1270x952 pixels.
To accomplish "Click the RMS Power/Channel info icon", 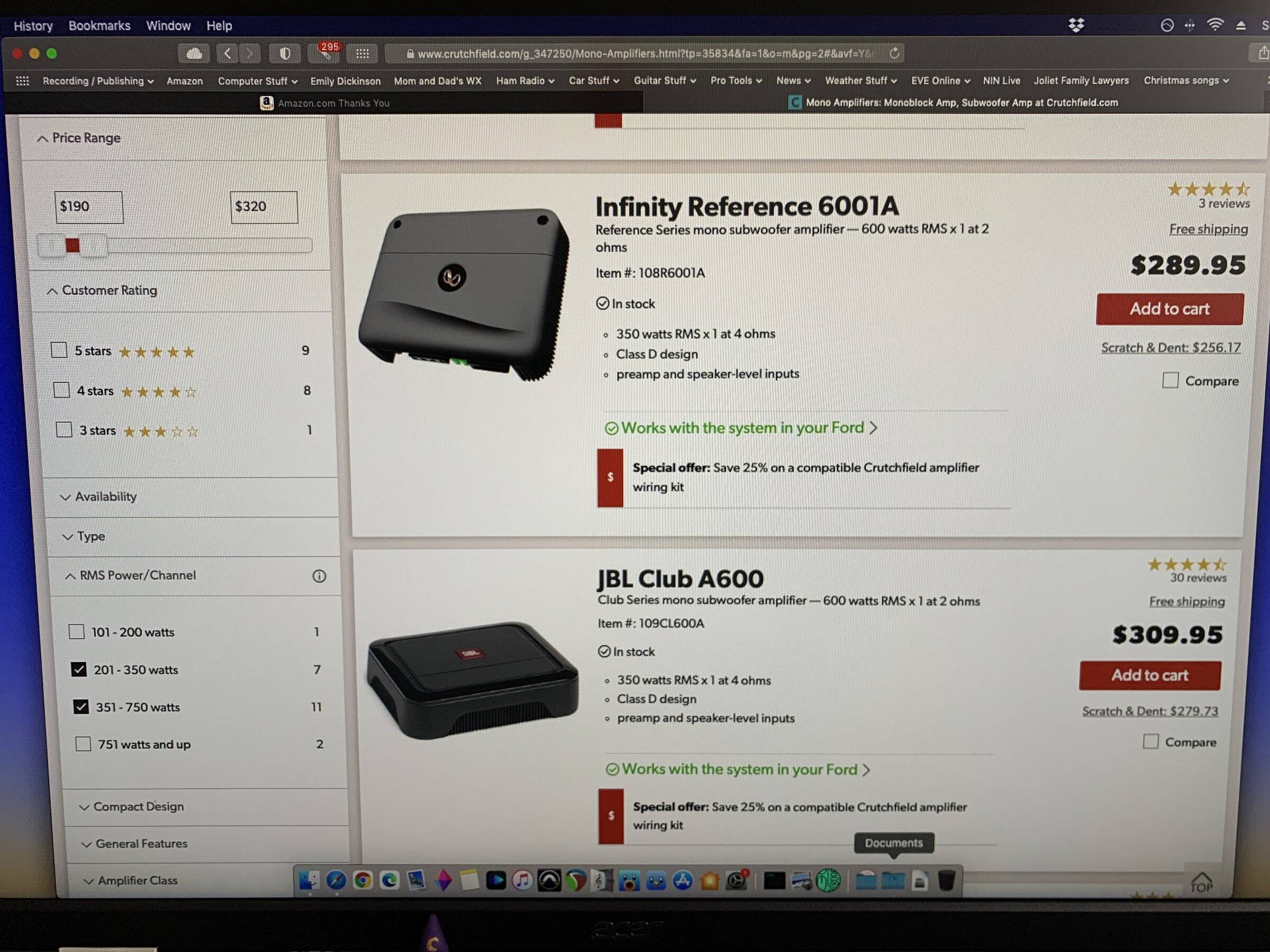I will coord(319,576).
